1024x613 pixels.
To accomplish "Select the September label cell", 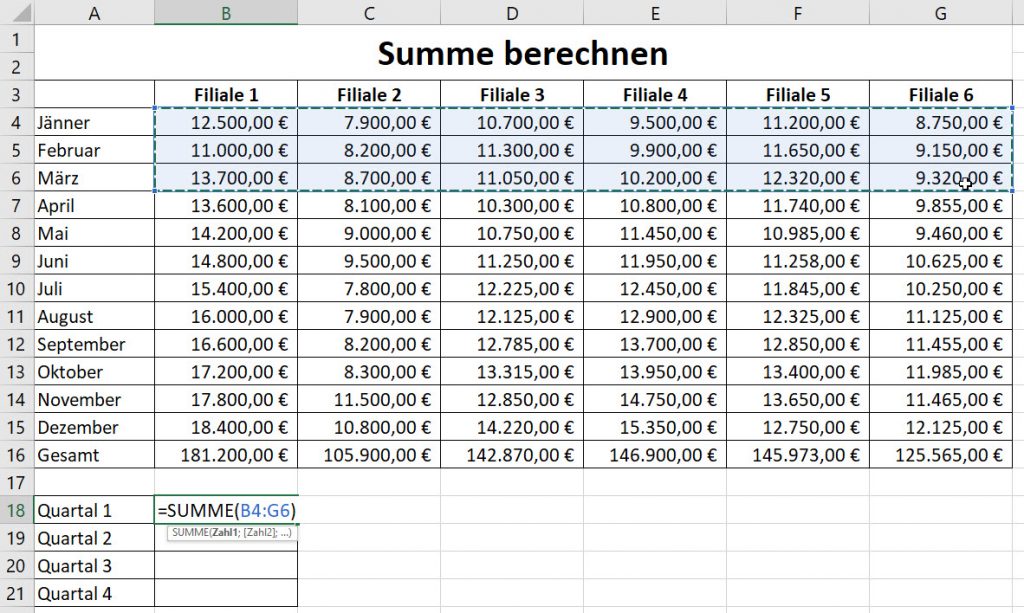I will click(x=94, y=344).
